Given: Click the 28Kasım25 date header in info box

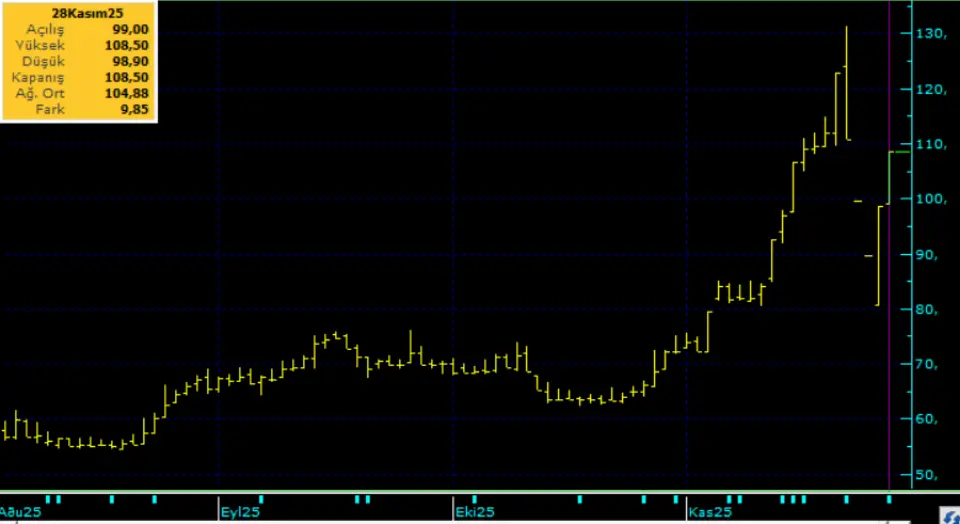Looking at the screenshot, I should pos(78,15).
